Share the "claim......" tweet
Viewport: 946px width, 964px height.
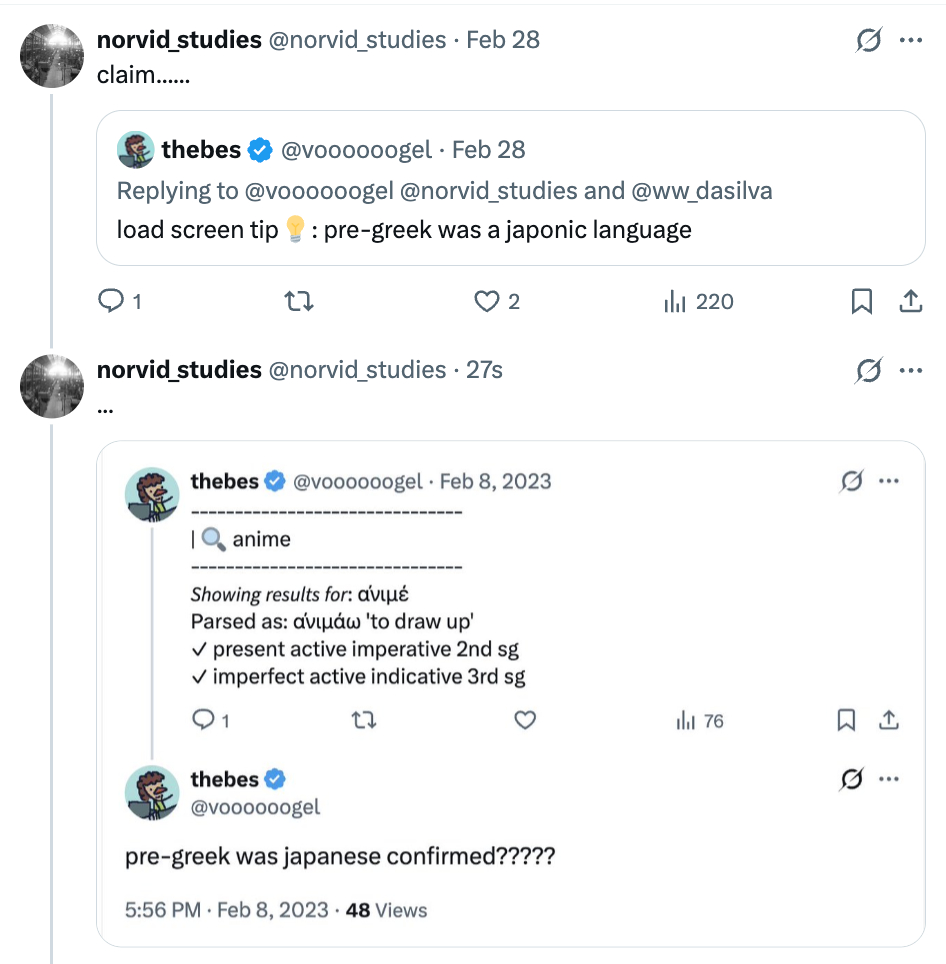click(911, 301)
